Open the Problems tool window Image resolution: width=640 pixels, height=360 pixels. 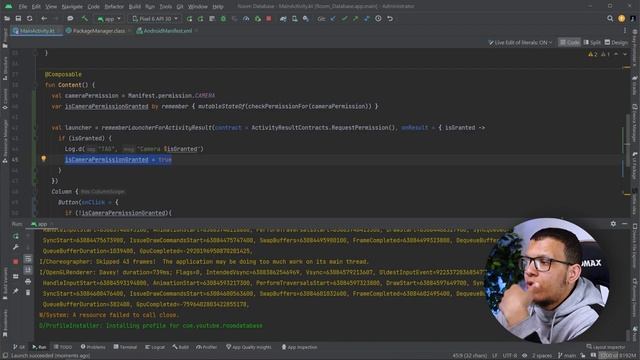point(93,347)
